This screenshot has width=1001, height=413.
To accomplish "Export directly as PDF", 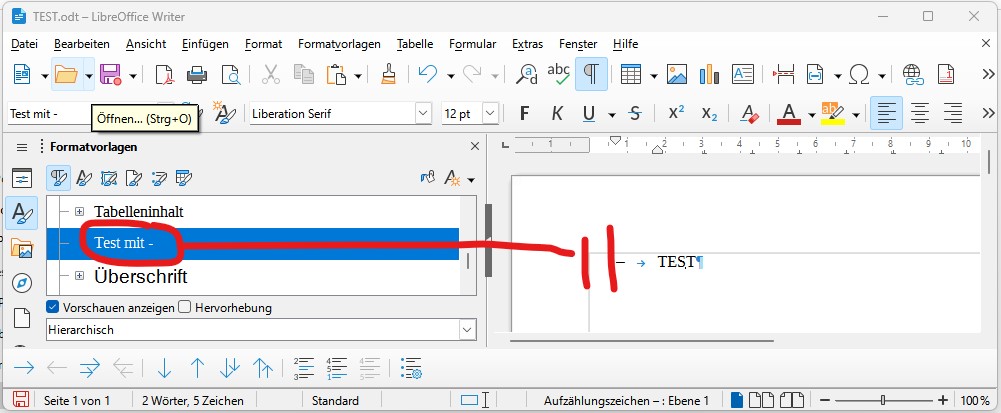I will (x=165, y=75).
